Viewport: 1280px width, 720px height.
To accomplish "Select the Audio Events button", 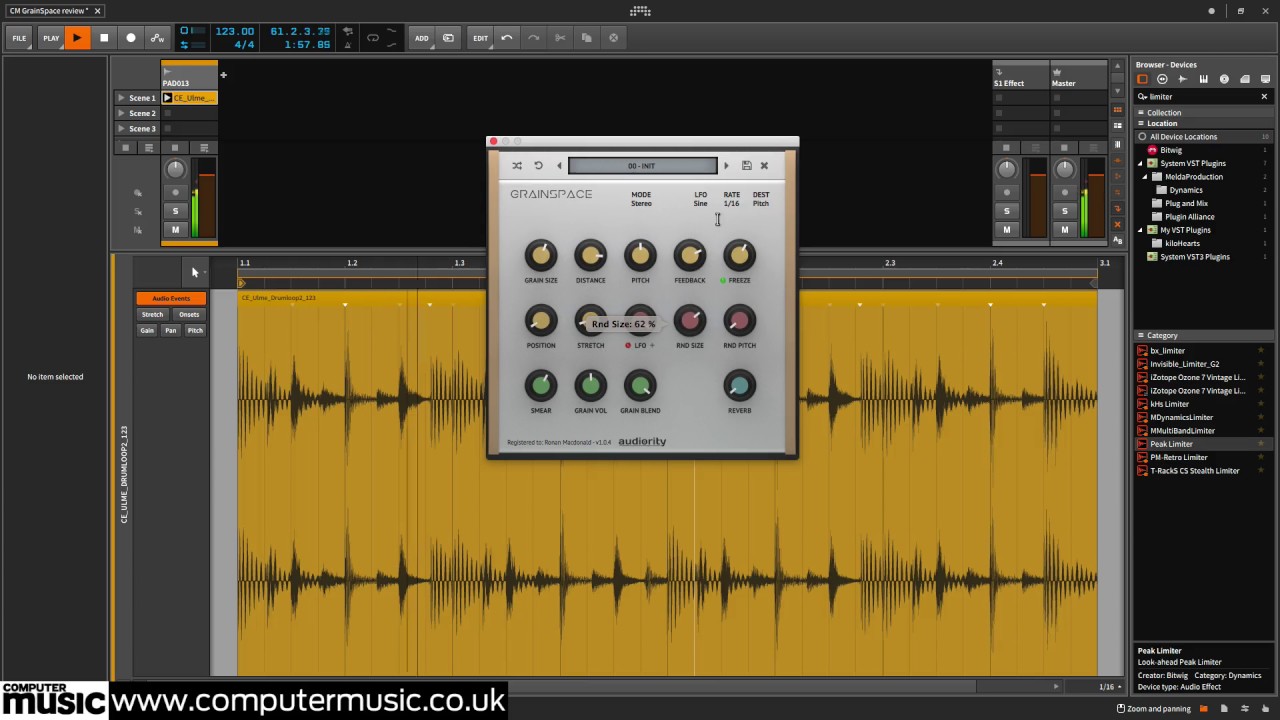I will tap(171, 298).
